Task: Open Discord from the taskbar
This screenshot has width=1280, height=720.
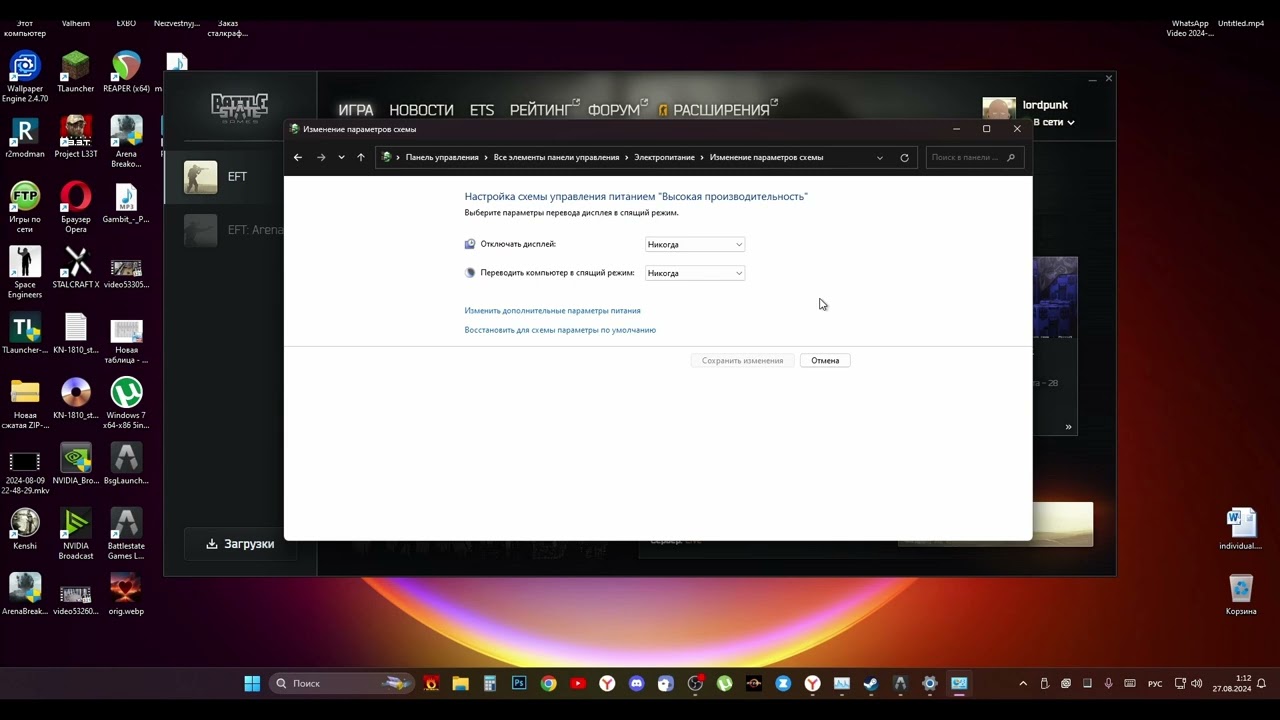Action: point(636,684)
